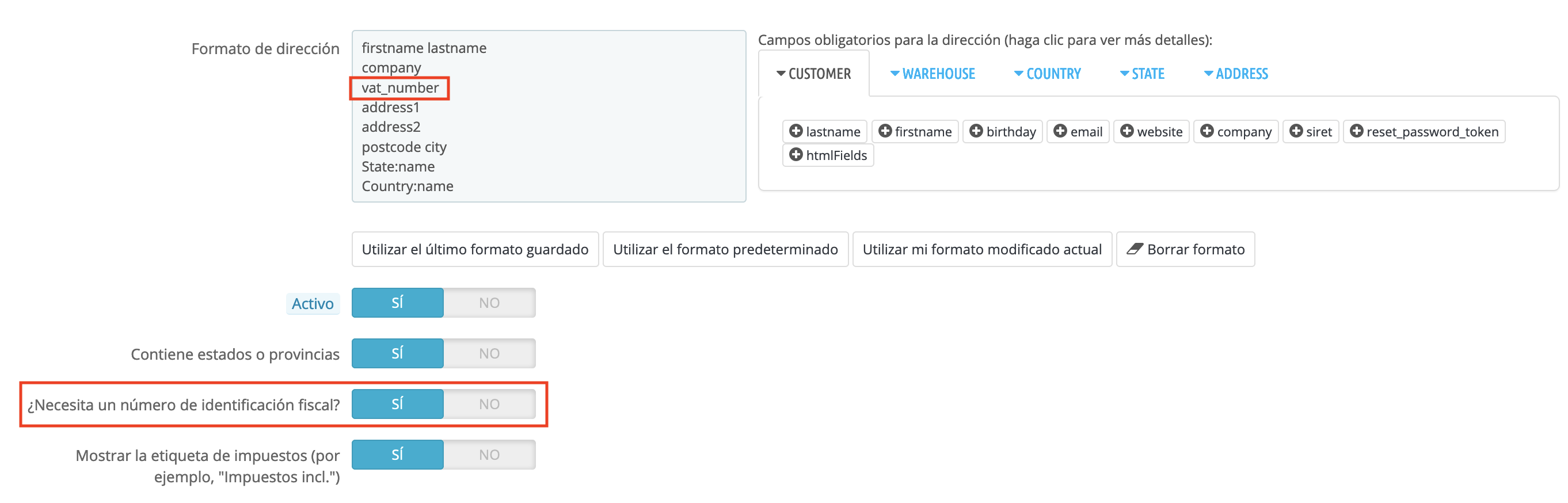The height and width of the screenshot is (503, 1568).
Task: Click the plus icon beside lastname
Action: [x=796, y=131]
